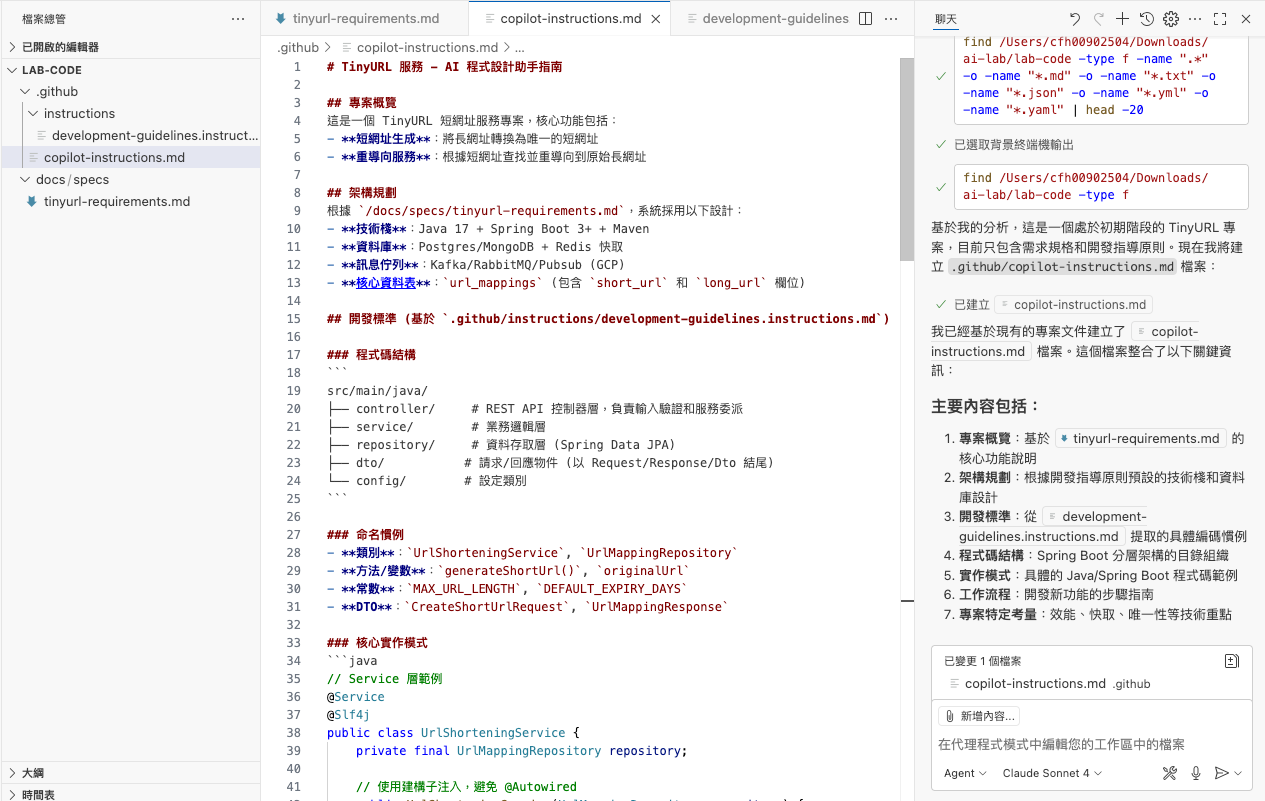Switch to tinyurl-requirements.md tab
Image resolution: width=1265 pixels, height=801 pixels.
click(365, 19)
